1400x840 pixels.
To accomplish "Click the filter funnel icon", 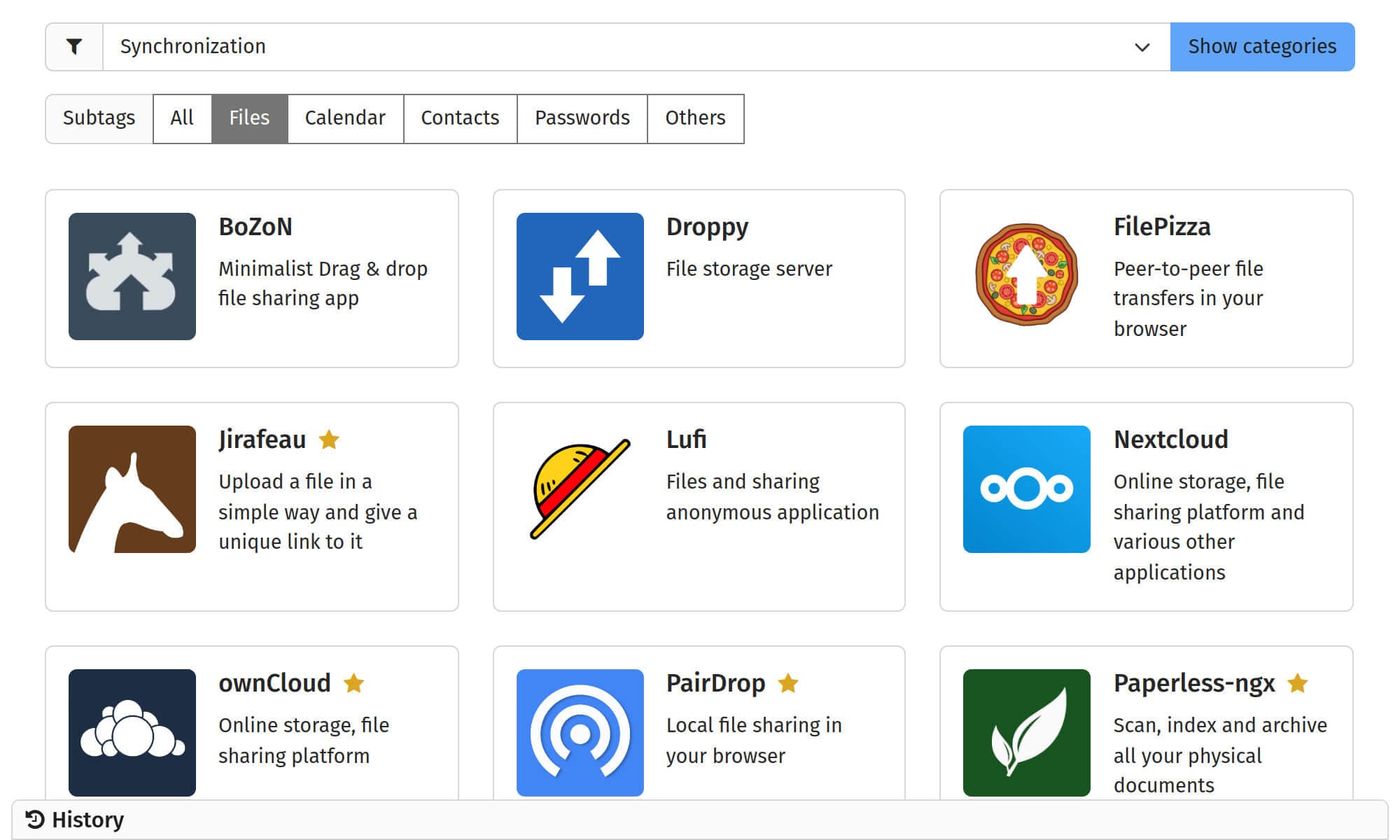I will pyautogui.click(x=74, y=47).
